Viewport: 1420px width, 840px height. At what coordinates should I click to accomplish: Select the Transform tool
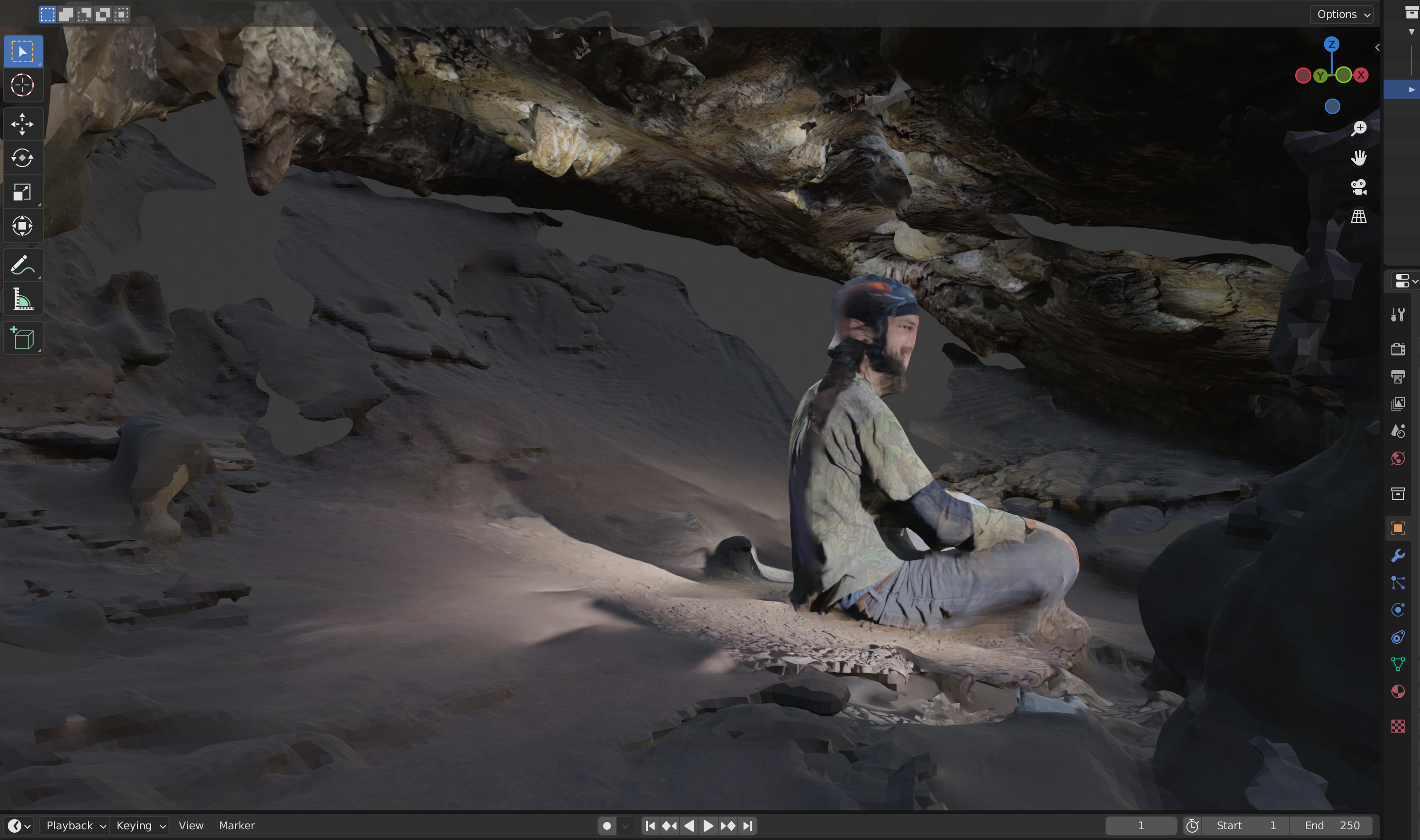tap(23, 226)
